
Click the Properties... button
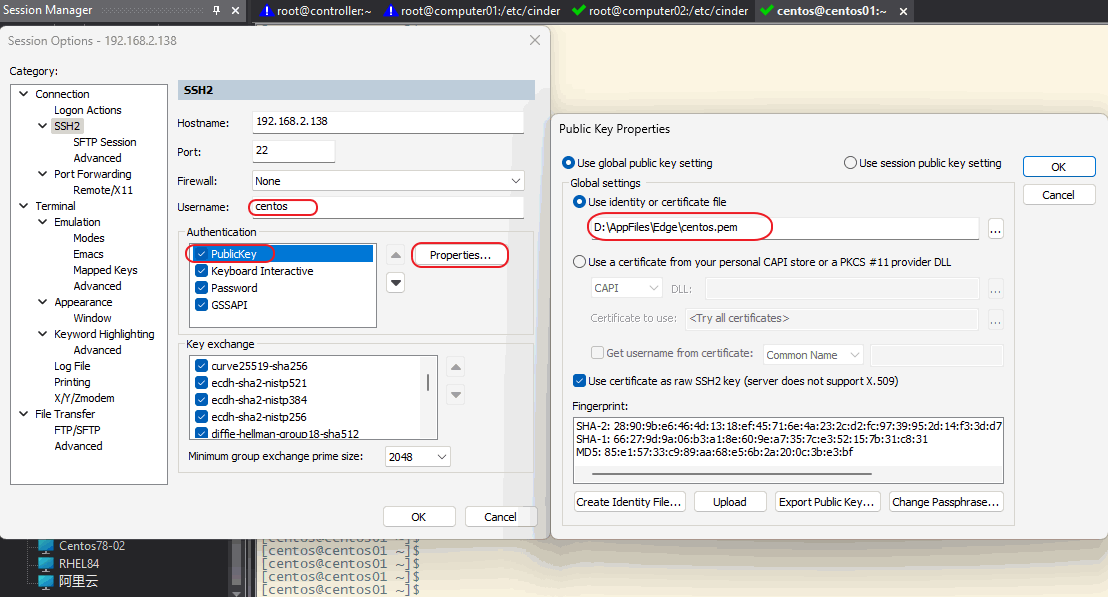[x=460, y=255]
